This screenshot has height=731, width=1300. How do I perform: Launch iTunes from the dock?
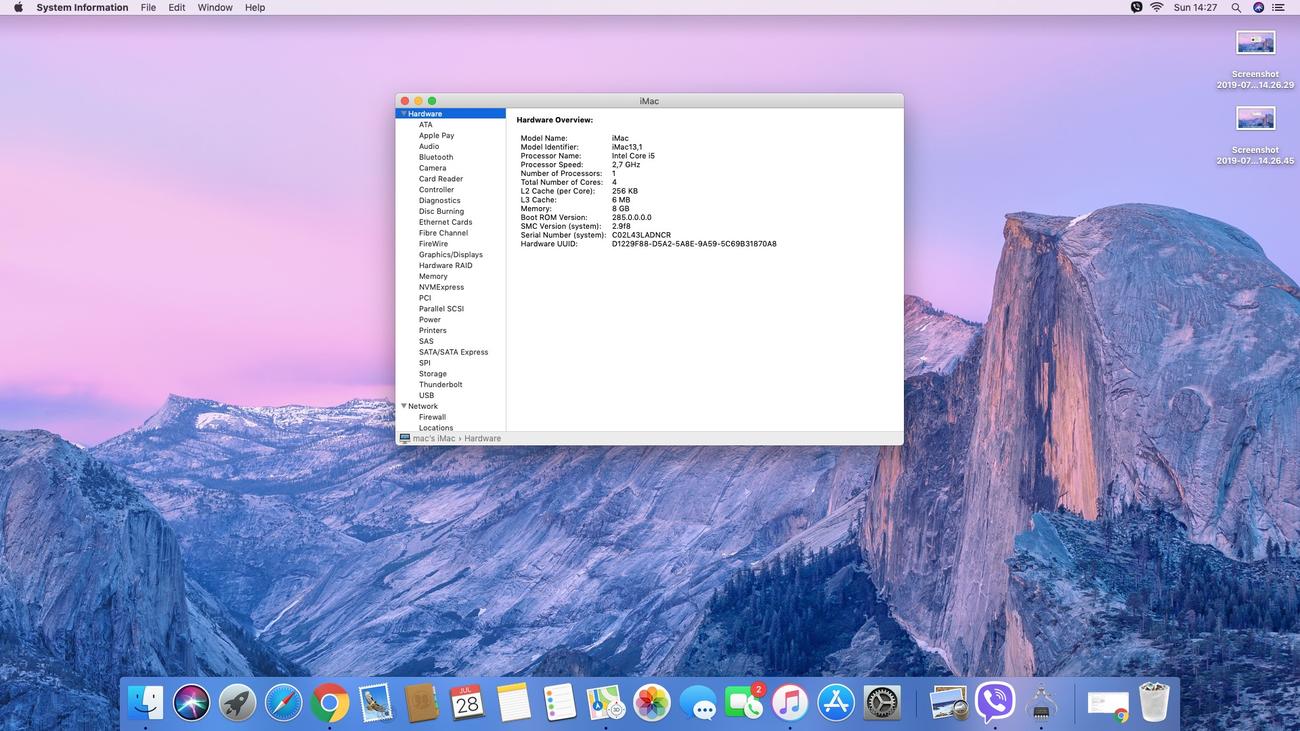[x=790, y=703]
